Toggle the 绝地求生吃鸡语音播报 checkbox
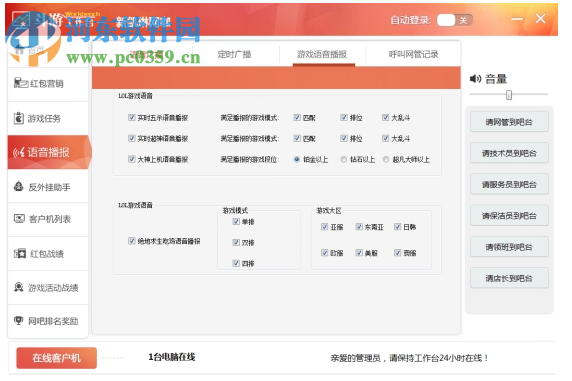The height and width of the screenshot is (381, 572). pyautogui.click(x=132, y=241)
